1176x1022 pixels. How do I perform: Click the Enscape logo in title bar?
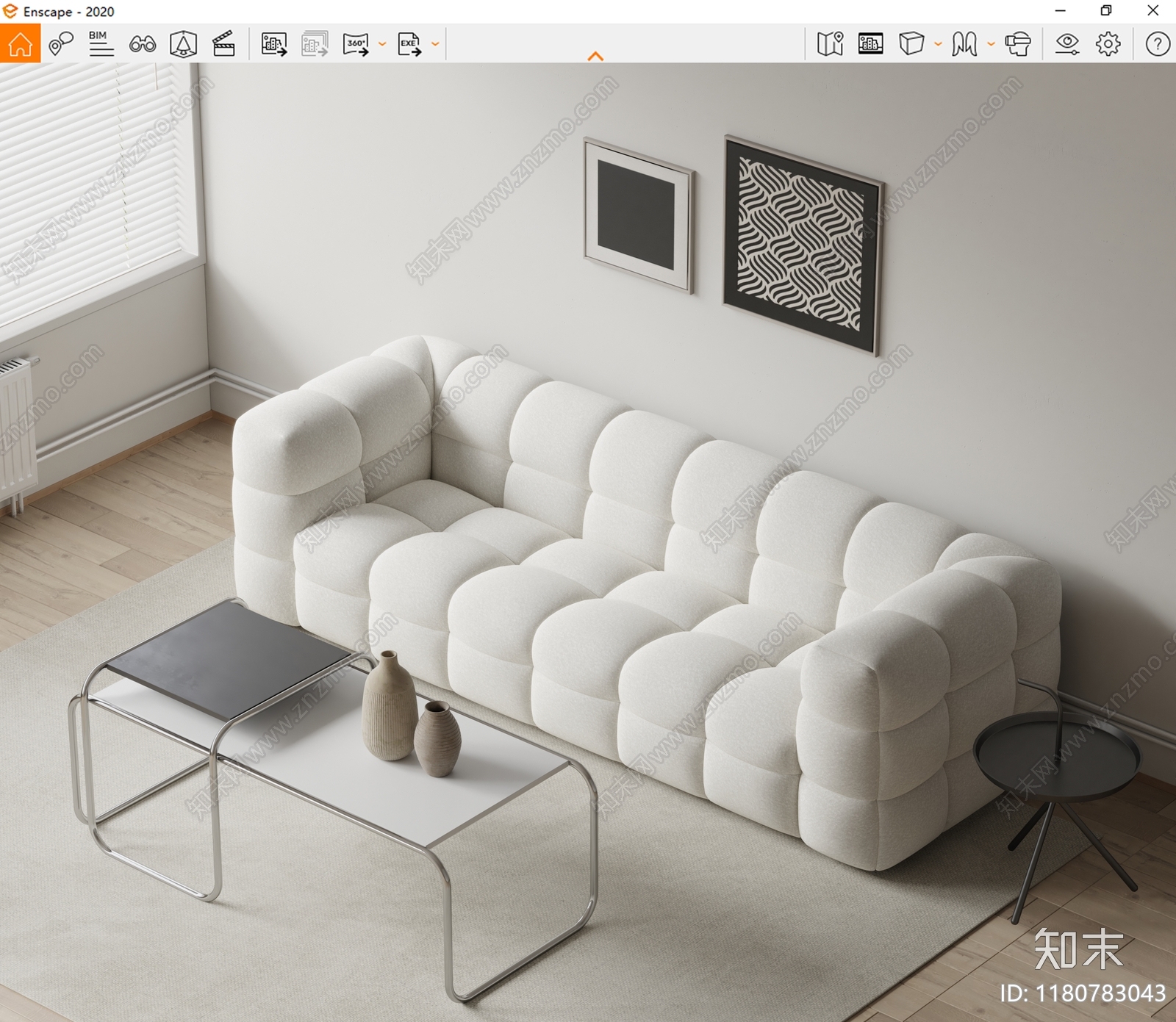(10, 11)
